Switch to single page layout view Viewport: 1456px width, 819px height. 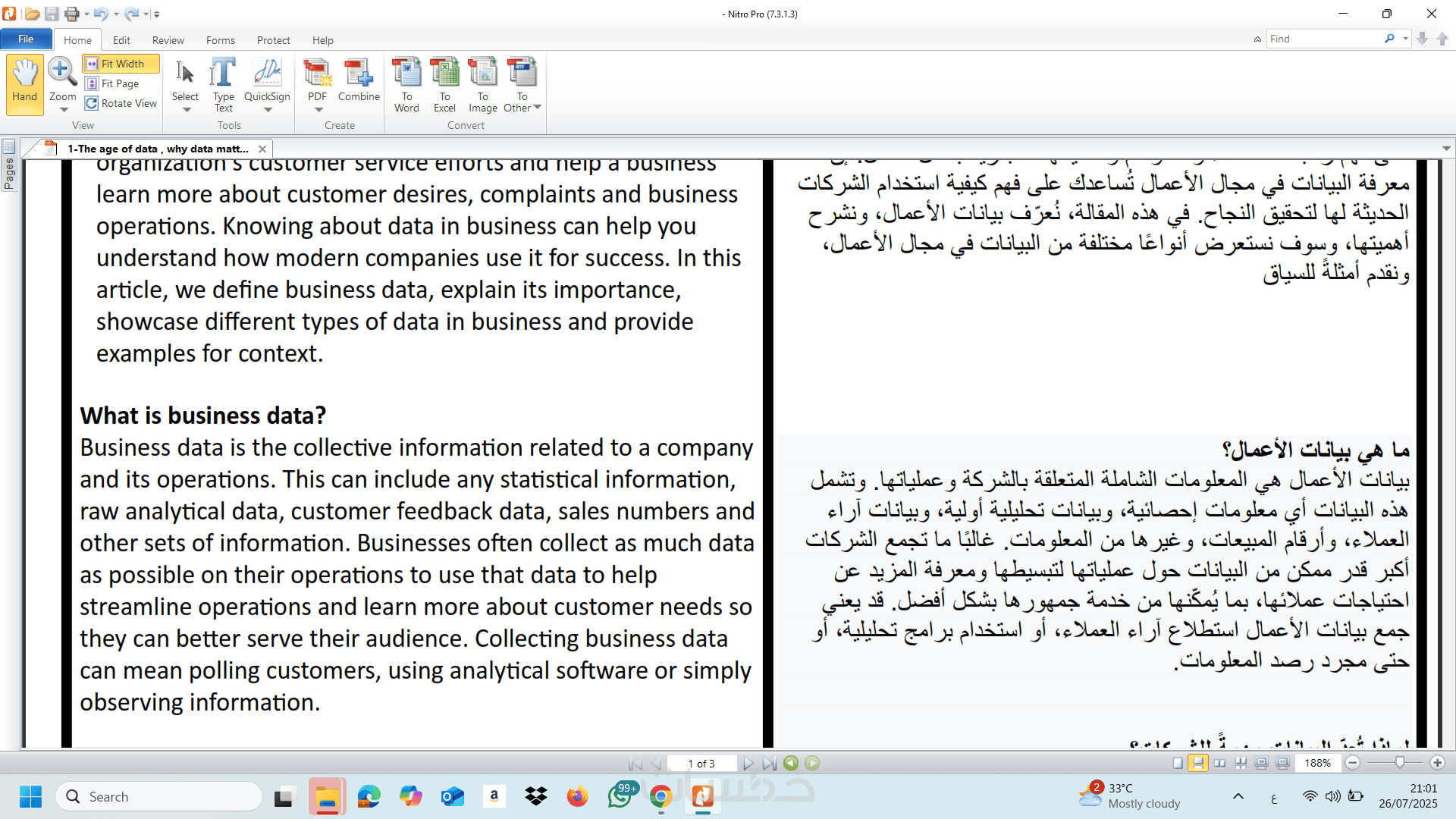pyautogui.click(x=1177, y=764)
